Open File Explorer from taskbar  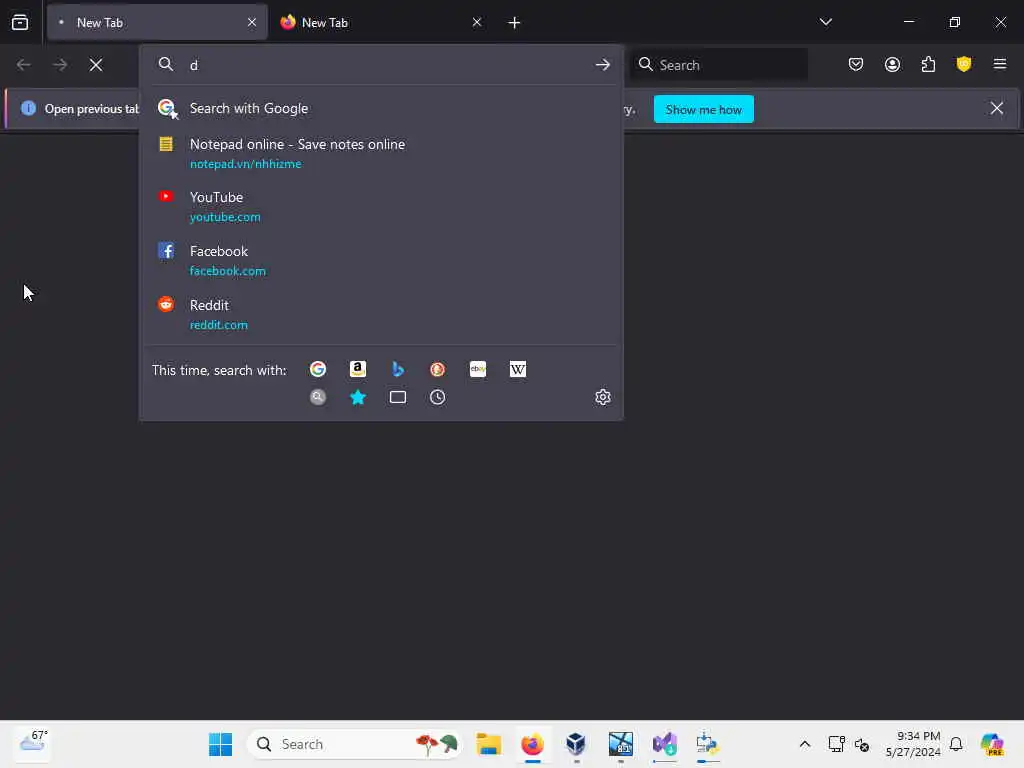click(488, 744)
